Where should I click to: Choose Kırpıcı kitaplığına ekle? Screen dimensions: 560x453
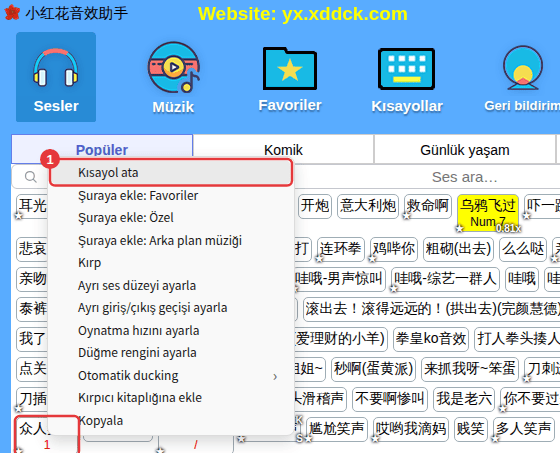click(171, 398)
